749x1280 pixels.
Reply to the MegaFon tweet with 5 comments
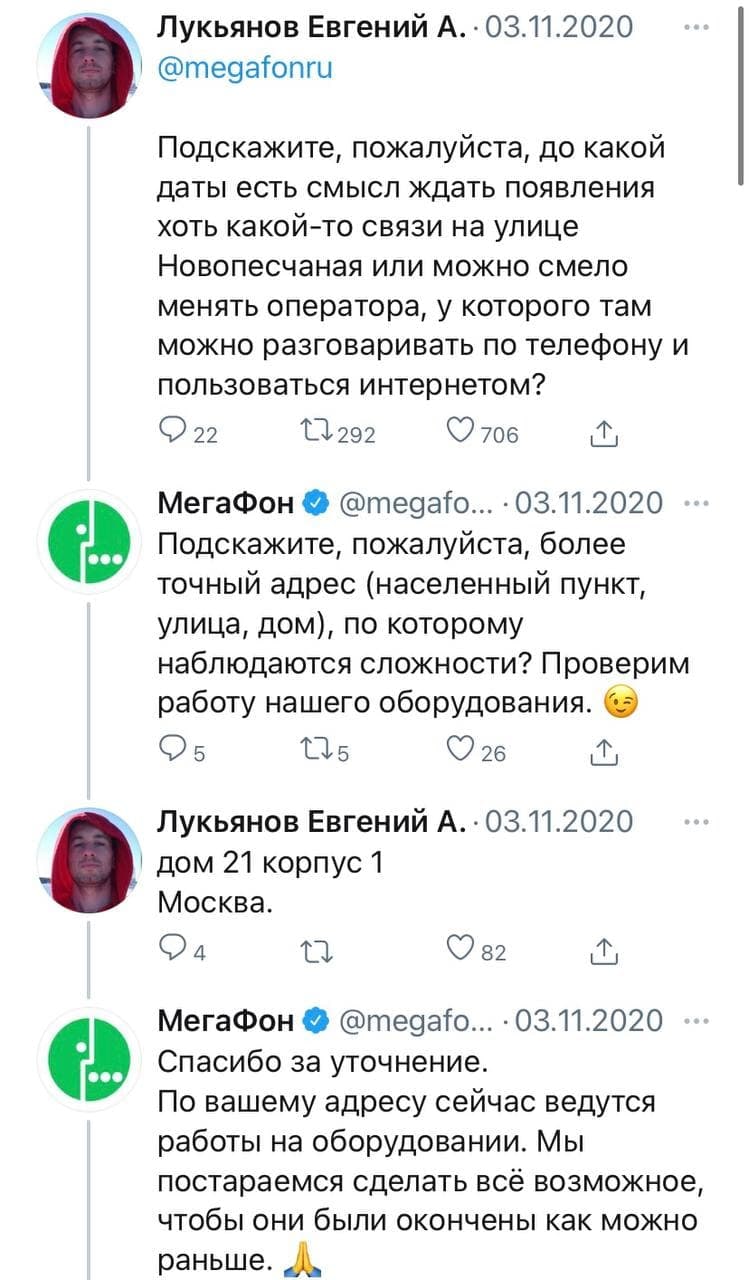172,752
